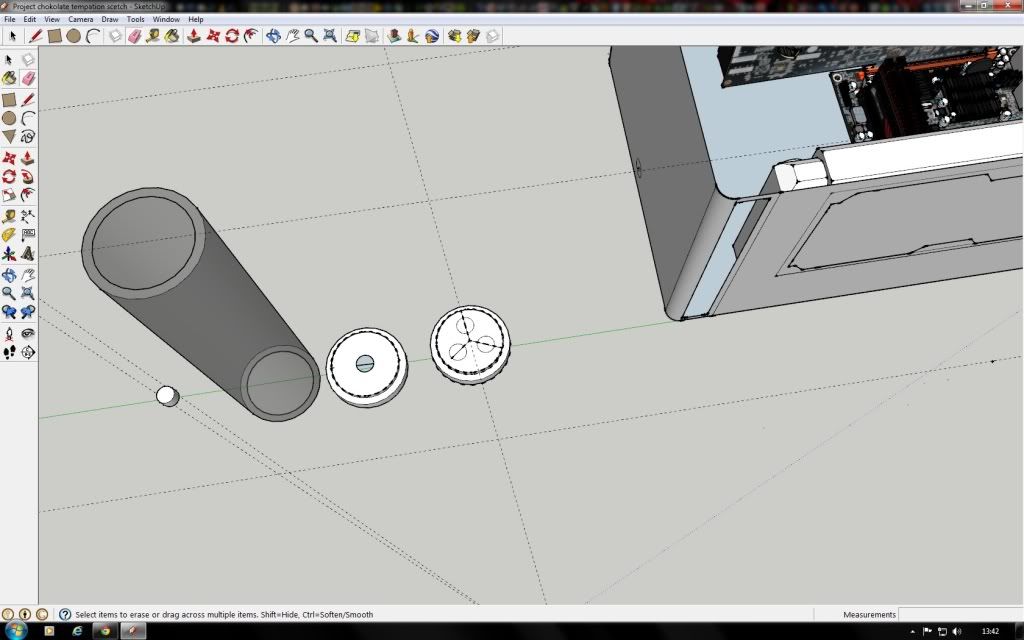The height and width of the screenshot is (640, 1024).
Task: Open the Help menu
Action: coord(195,20)
